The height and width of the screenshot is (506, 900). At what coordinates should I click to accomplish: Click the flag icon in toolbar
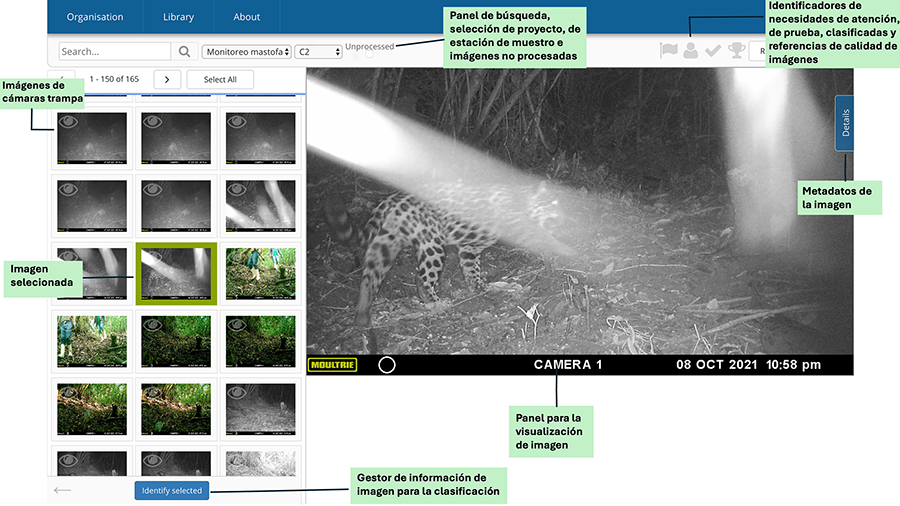(x=668, y=51)
